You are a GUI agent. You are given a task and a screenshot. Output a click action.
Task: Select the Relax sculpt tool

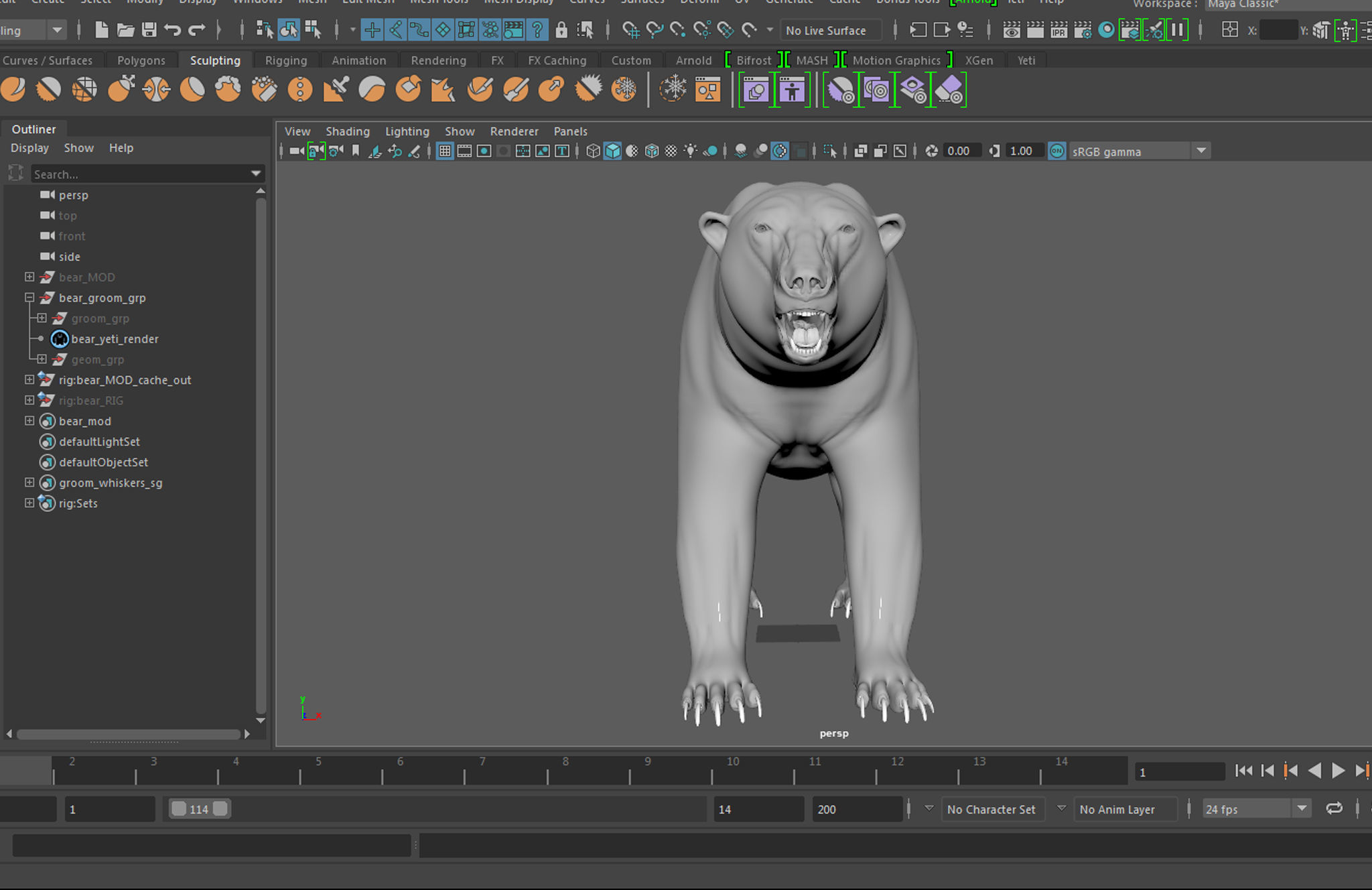pyautogui.click(x=84, y=88)
